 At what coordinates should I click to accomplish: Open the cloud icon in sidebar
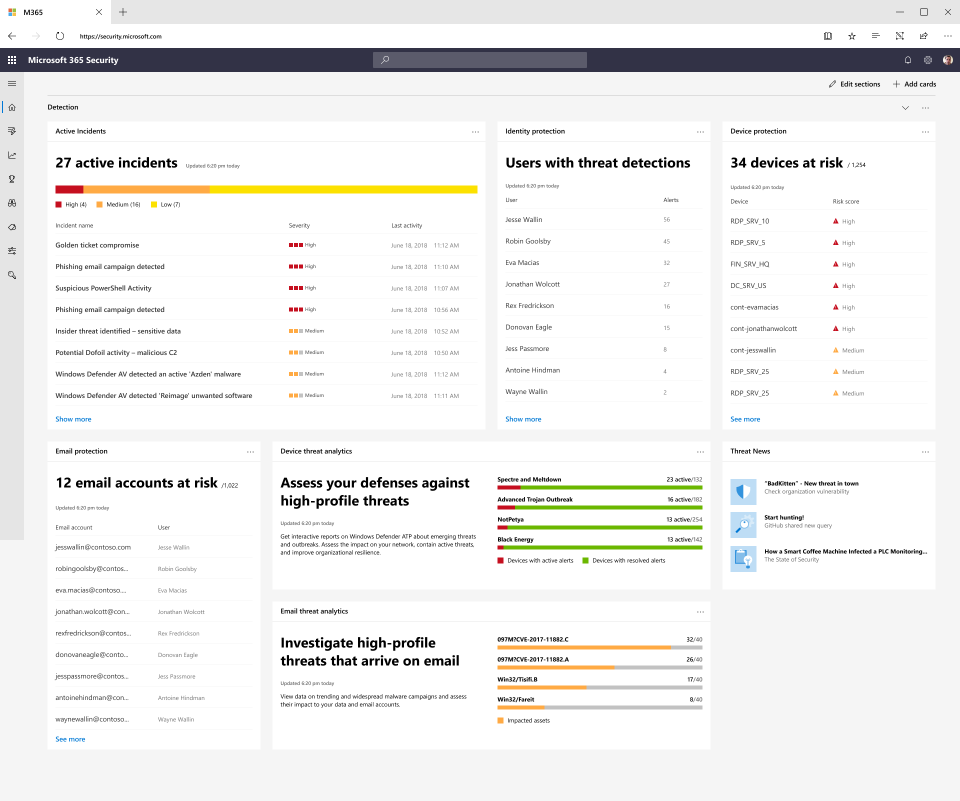(x=12, y=227)
